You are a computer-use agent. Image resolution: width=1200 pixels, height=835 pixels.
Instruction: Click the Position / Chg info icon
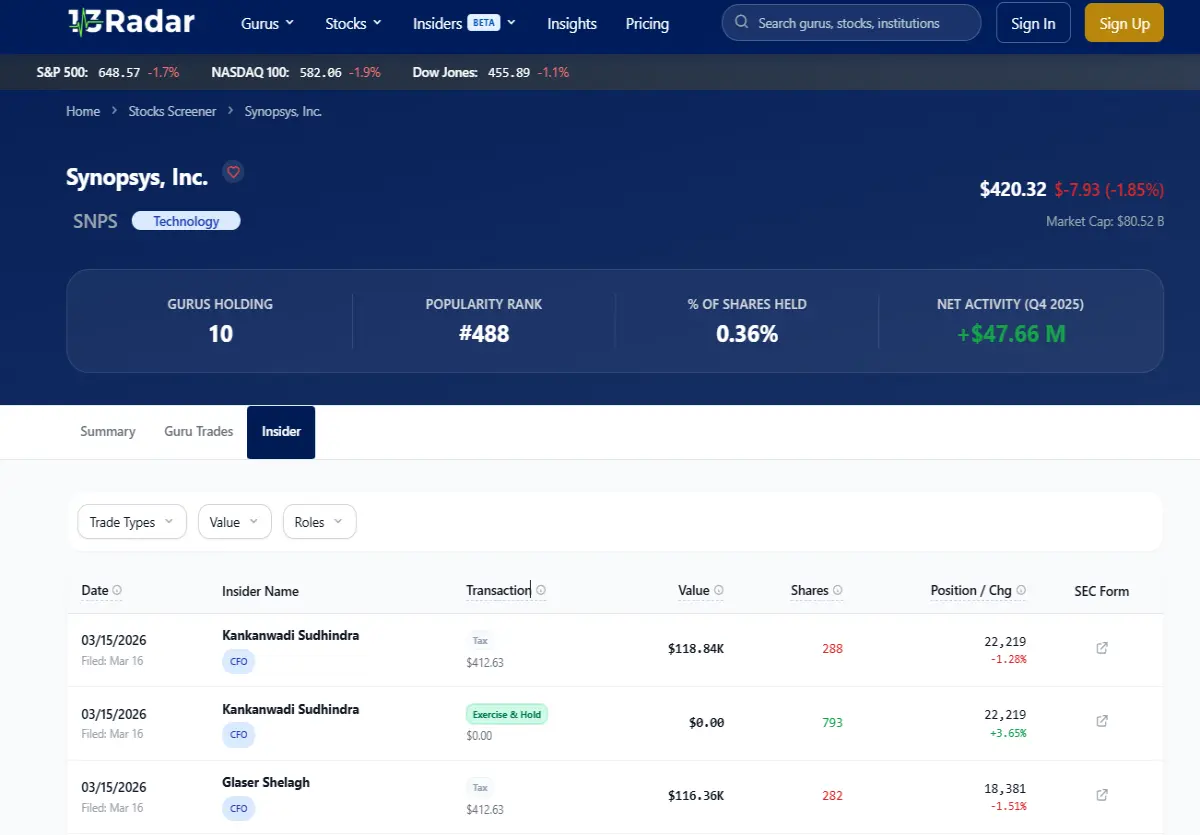click(1021, 590)
